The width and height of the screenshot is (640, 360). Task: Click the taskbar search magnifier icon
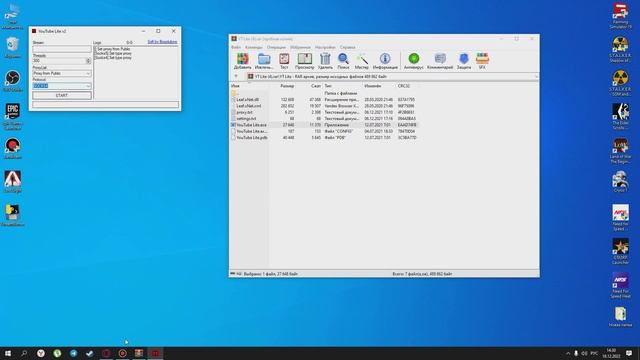24,353
